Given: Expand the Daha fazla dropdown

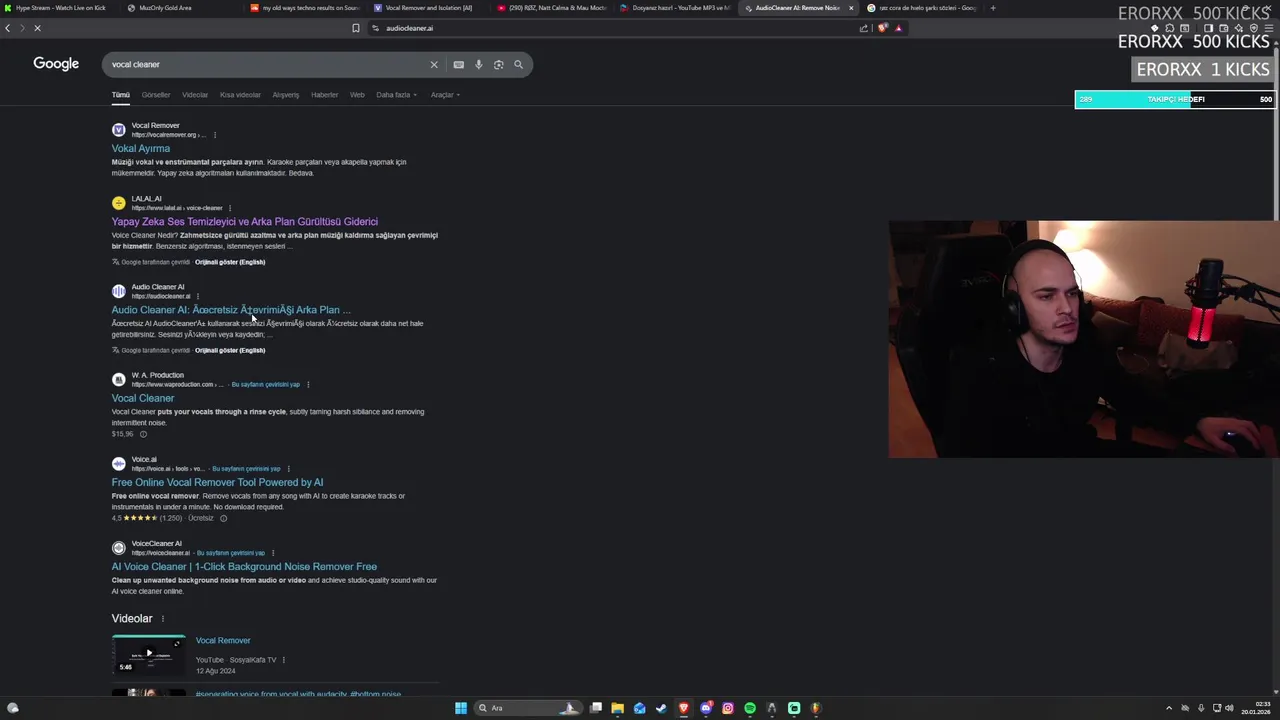Looking at the screenshot, I should tap(396, 95).
